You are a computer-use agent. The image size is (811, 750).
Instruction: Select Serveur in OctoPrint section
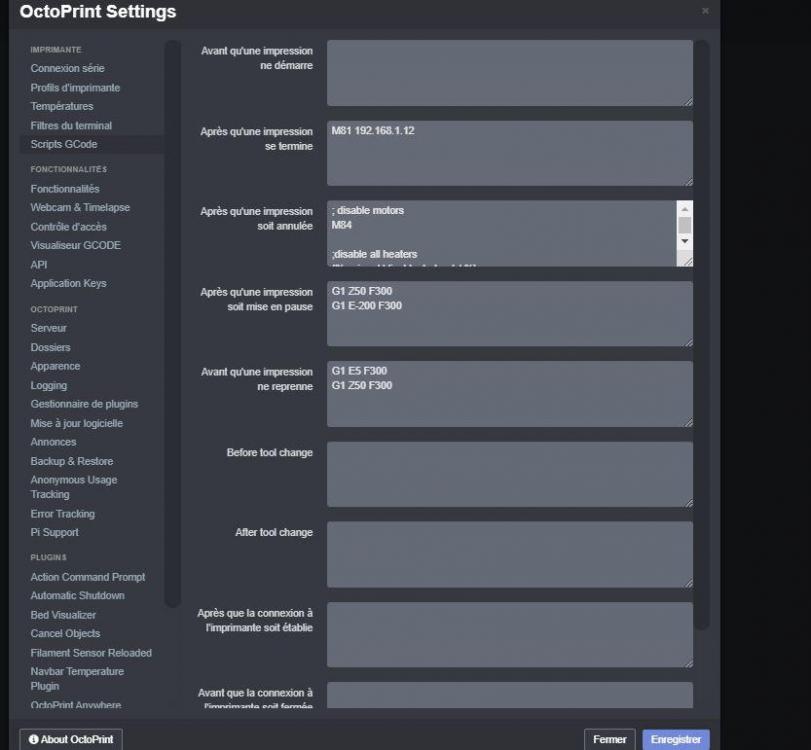49,328
